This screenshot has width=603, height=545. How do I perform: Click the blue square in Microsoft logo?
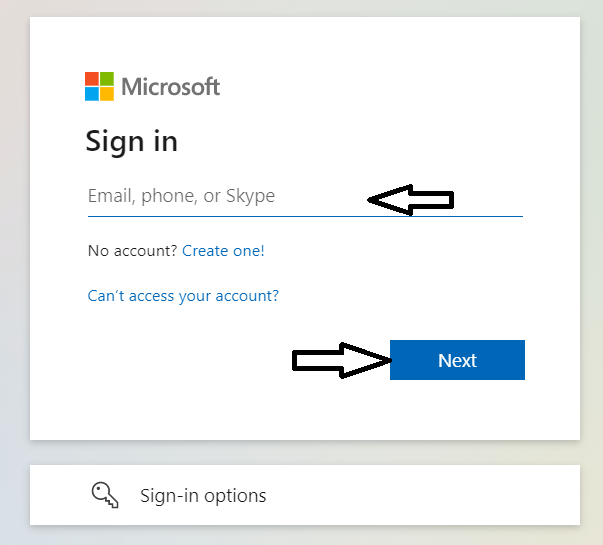click(92, 94)
